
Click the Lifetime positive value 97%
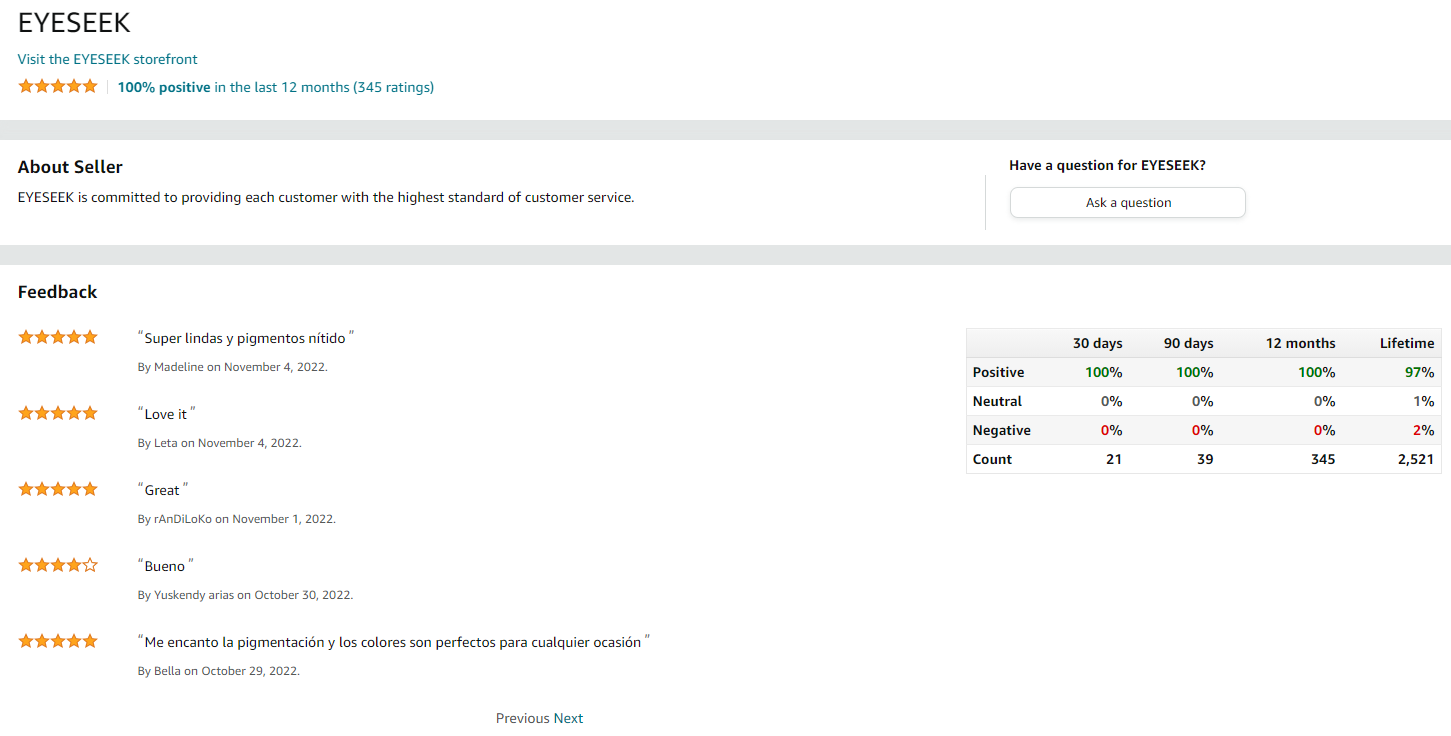[1420, 372]
